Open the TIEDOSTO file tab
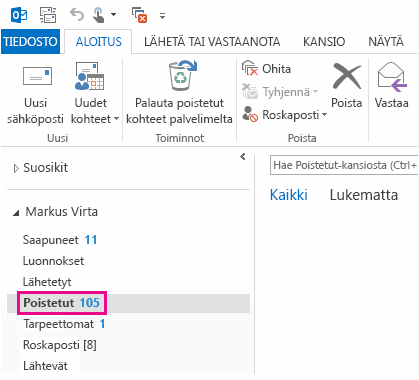This screenshot has height=380, width=419. [30, 42]
